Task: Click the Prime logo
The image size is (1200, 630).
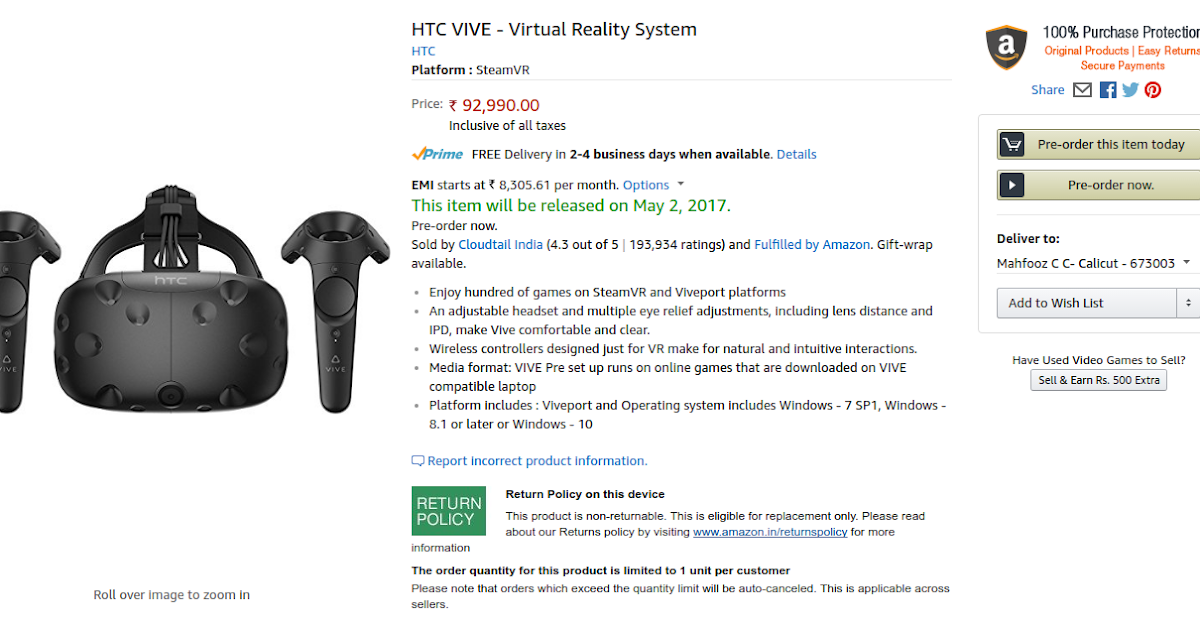Action: [438, 154]
